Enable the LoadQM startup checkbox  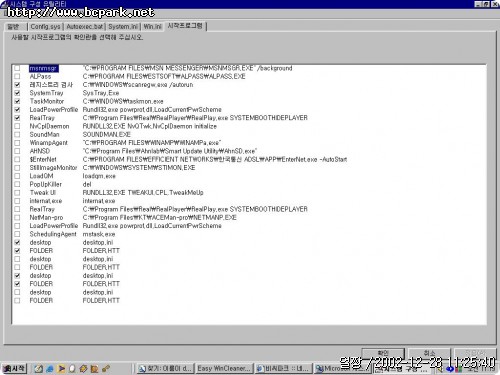tap(17, 176)
